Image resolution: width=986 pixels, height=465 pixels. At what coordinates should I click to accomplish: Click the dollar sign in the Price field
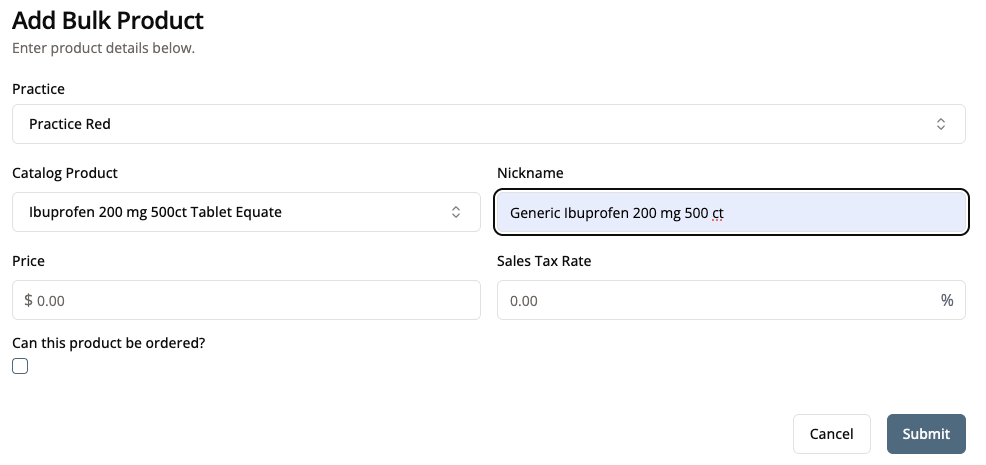coord(29,300)
